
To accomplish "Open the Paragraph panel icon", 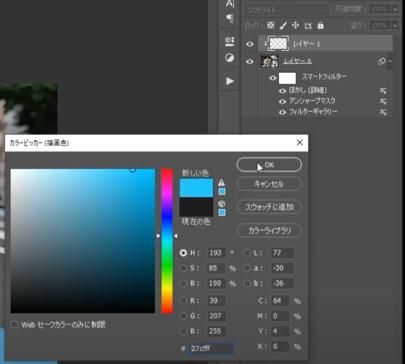I will pos(230,18).
